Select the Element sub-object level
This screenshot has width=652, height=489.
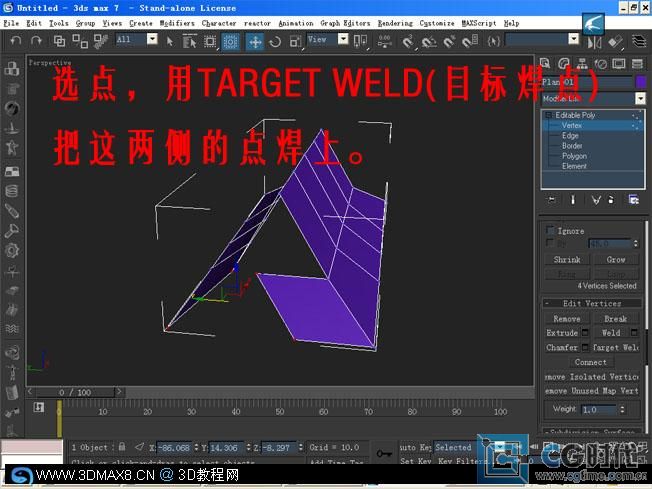574,166
